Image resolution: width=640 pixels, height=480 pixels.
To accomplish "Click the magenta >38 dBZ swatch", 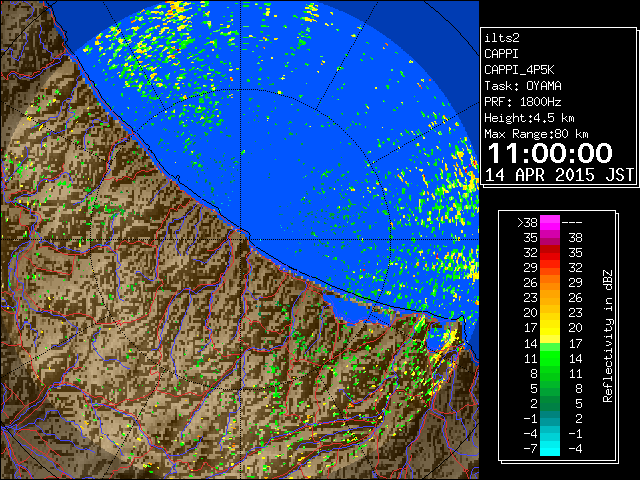I will pos(550,222).
